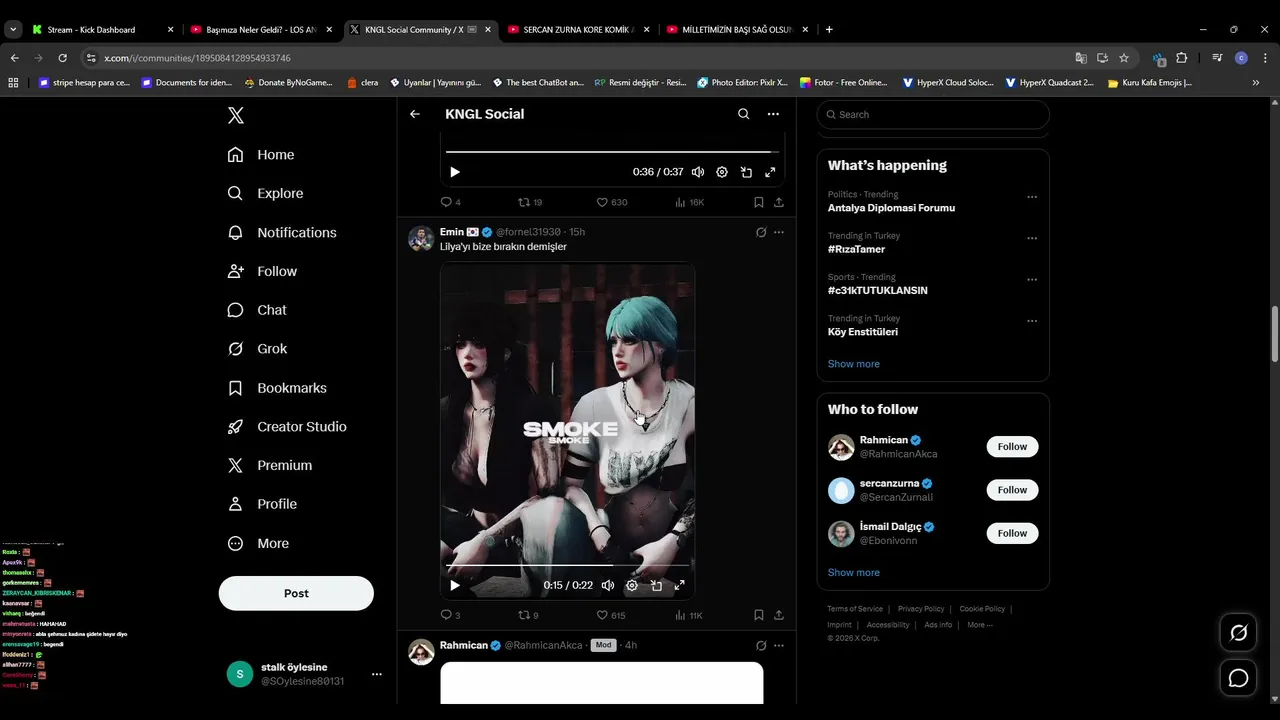
Task: Open SMOKE video playback settings
Action: pyautogui.click(x=632, y=585)
